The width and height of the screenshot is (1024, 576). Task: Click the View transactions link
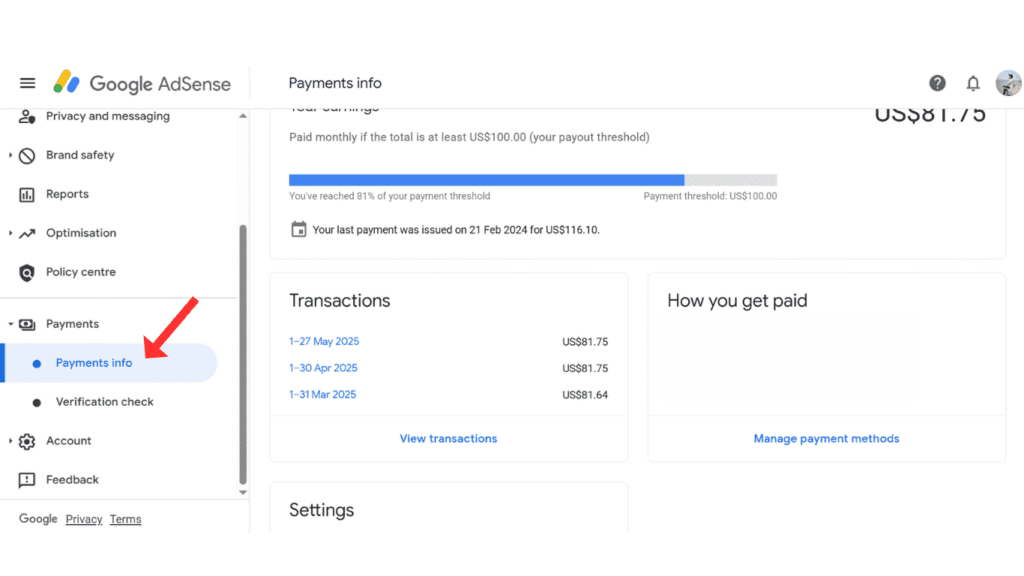pyautogui.click(x=448, y=439)
